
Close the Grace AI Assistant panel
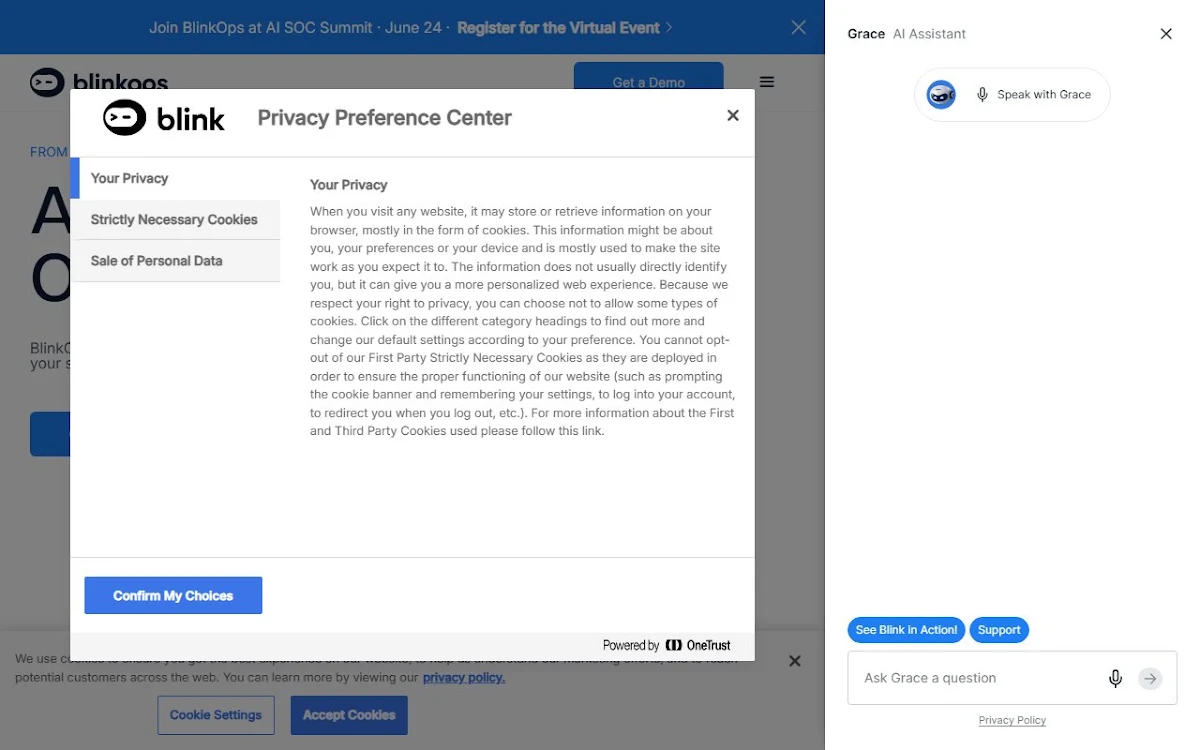tap(1166, 34)
